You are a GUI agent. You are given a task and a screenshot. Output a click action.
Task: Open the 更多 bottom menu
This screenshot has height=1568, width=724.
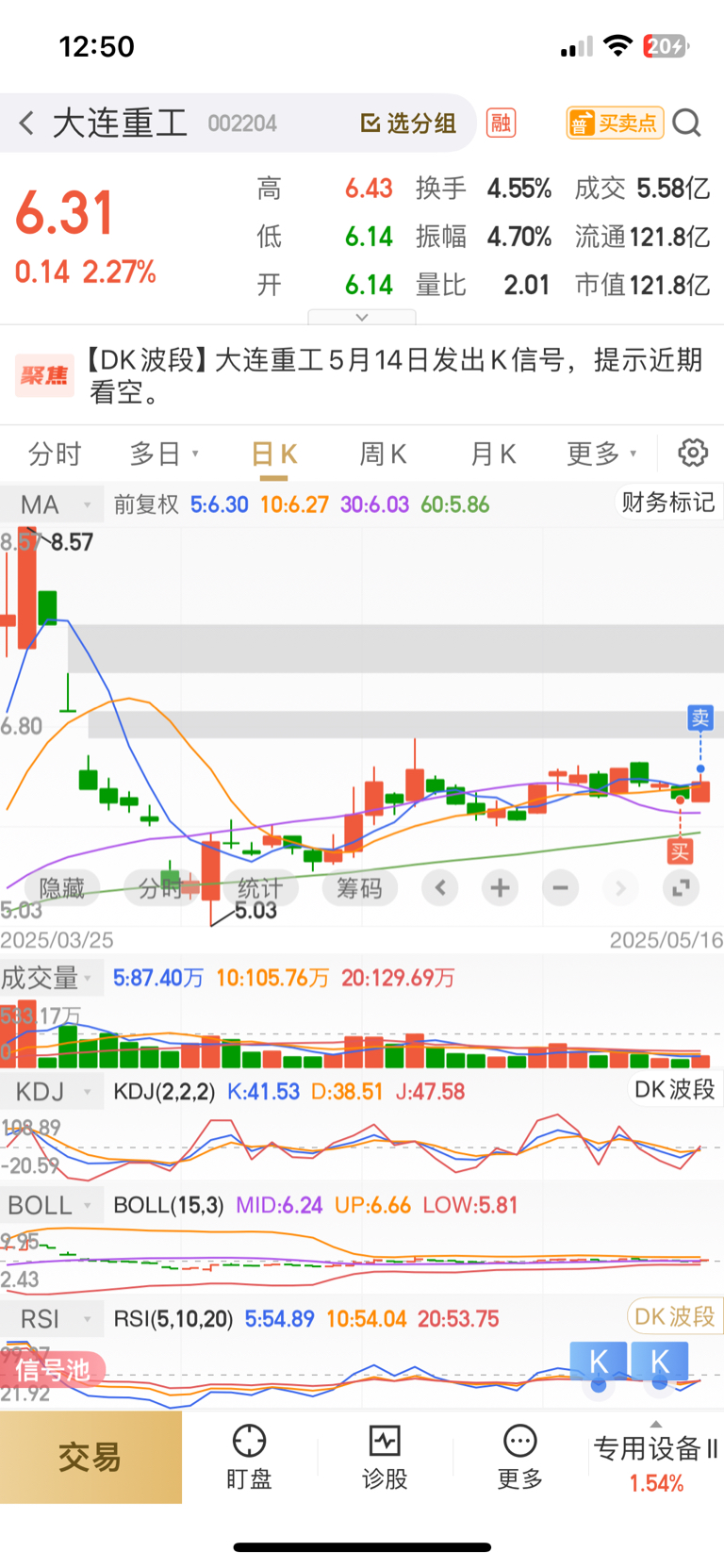tap(519, 1457)
